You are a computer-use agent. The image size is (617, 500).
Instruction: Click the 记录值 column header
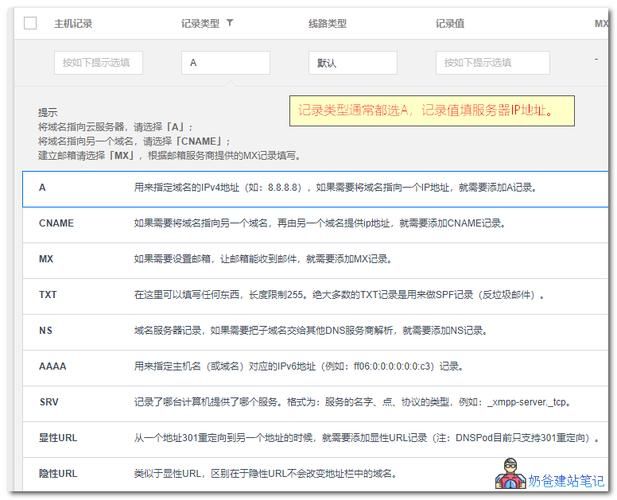pos(450,24)
